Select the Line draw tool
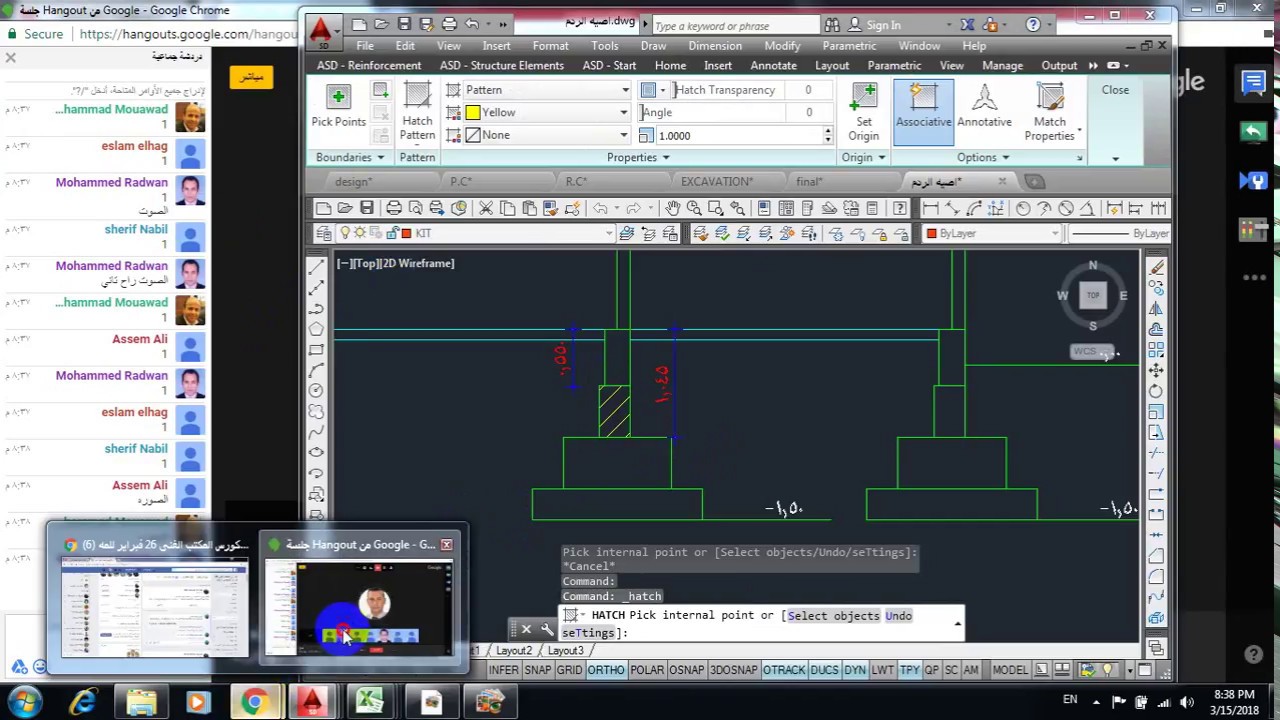 click(316, 267)
